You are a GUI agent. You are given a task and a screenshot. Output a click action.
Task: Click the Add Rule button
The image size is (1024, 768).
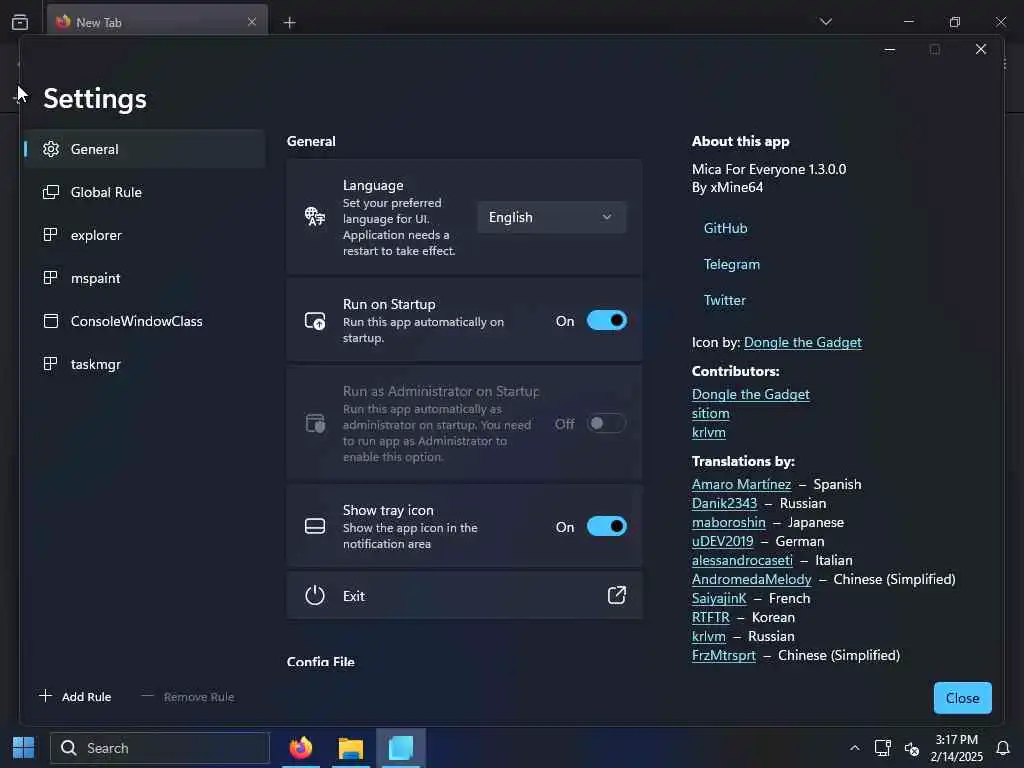75,697
